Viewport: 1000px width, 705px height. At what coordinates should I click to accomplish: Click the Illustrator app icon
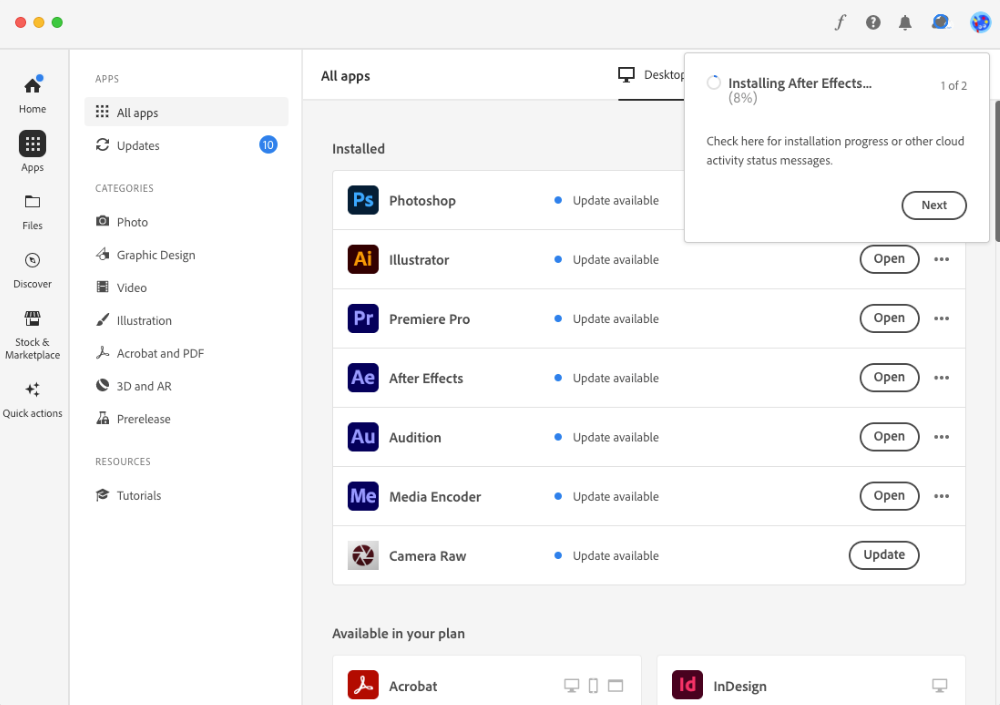[363, 259]
